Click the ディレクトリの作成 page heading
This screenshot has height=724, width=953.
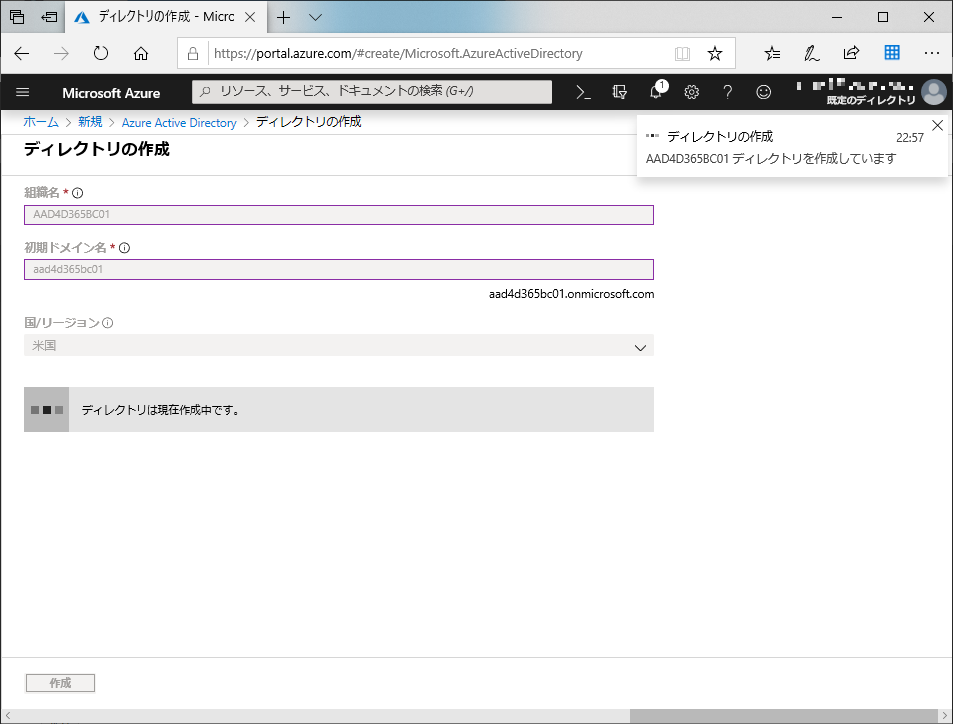[97, 149]
